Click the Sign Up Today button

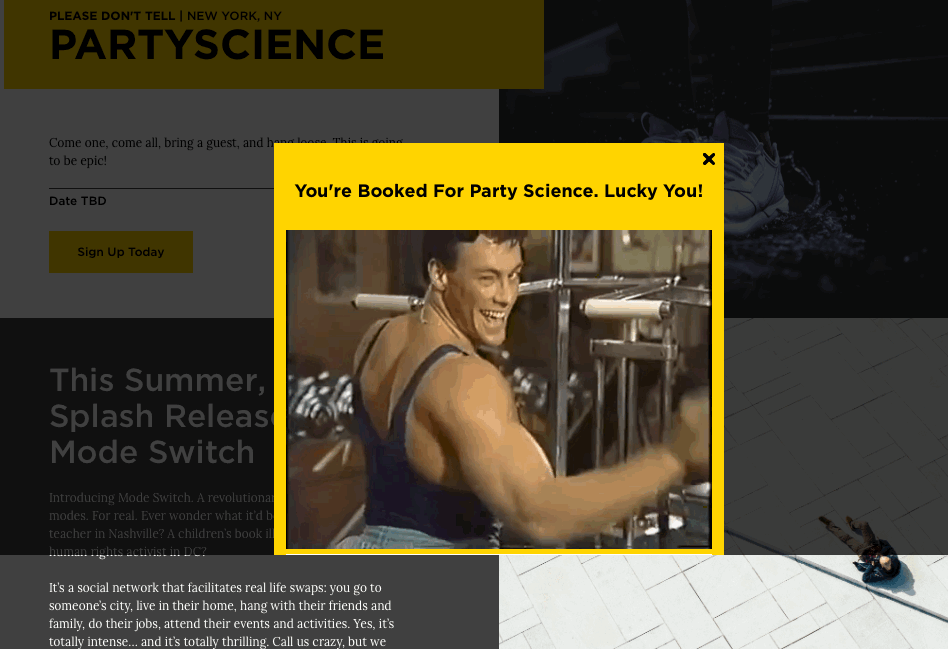point(121,252)
